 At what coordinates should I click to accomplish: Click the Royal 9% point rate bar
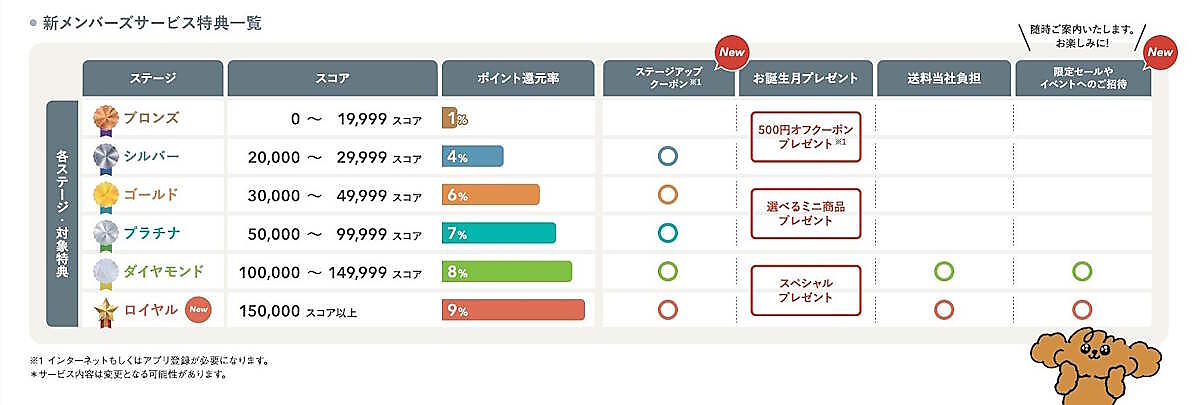(513, 310)
